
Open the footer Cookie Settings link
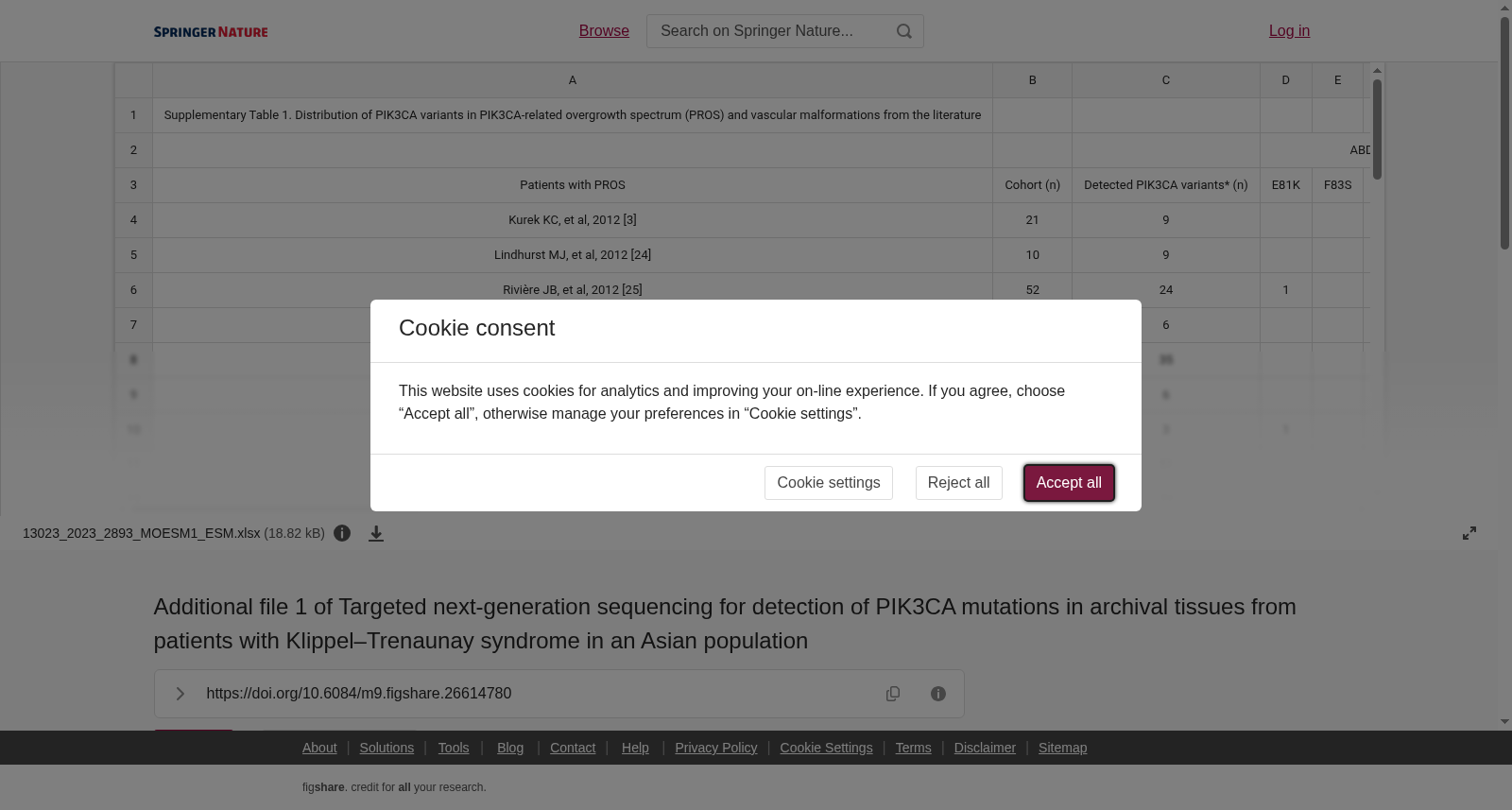point(826,748)
